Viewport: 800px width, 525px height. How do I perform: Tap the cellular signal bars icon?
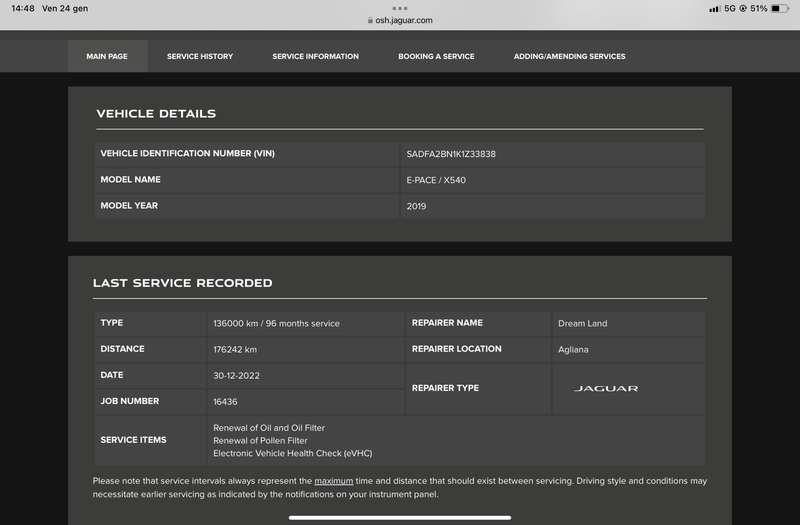click(x=715, y=9)
